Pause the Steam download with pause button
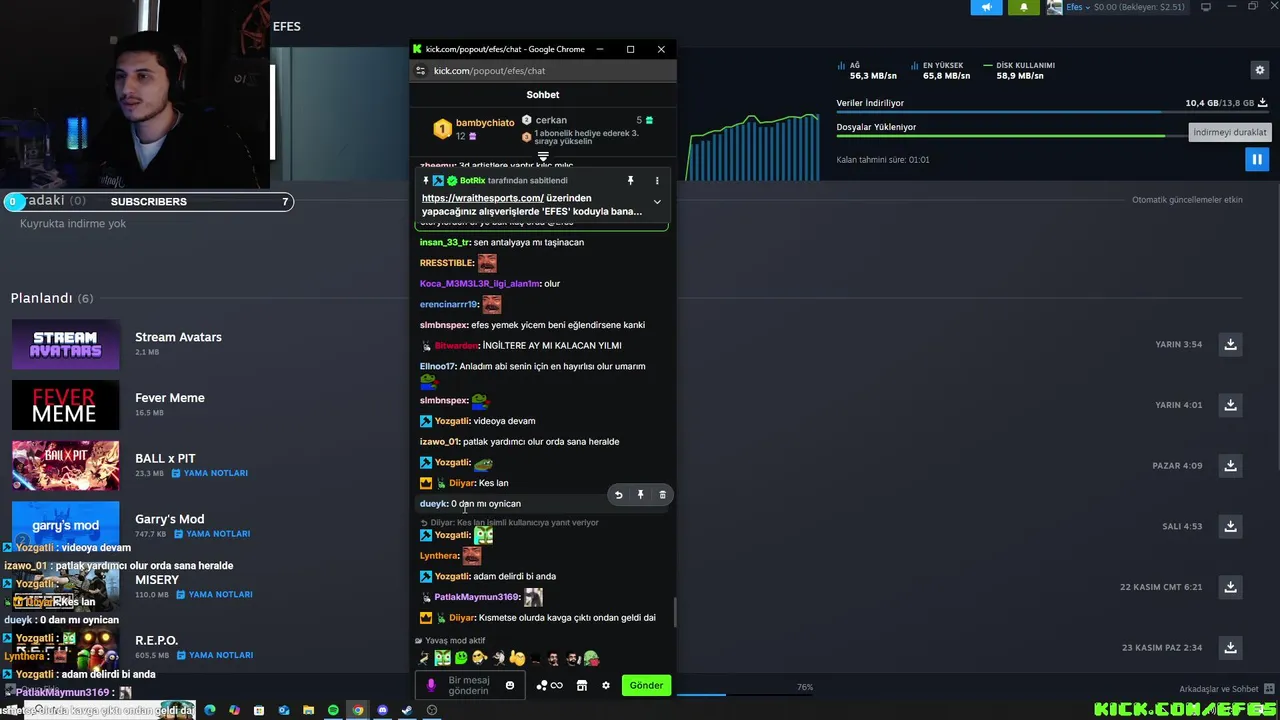The width and height of the screenshot is (1280, 720). click(x=1257, y=159)
